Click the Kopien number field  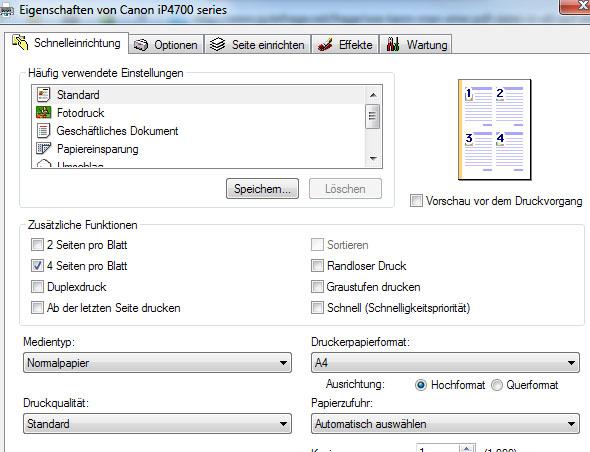tap(438, 449)
